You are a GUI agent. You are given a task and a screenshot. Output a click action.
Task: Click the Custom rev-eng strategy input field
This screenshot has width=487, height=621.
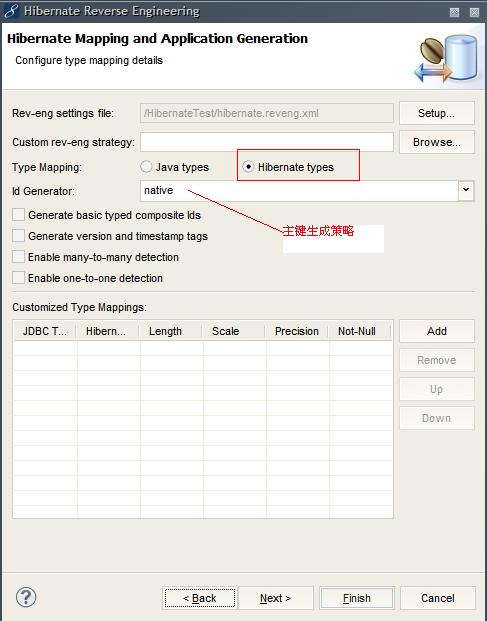(267, 142)
